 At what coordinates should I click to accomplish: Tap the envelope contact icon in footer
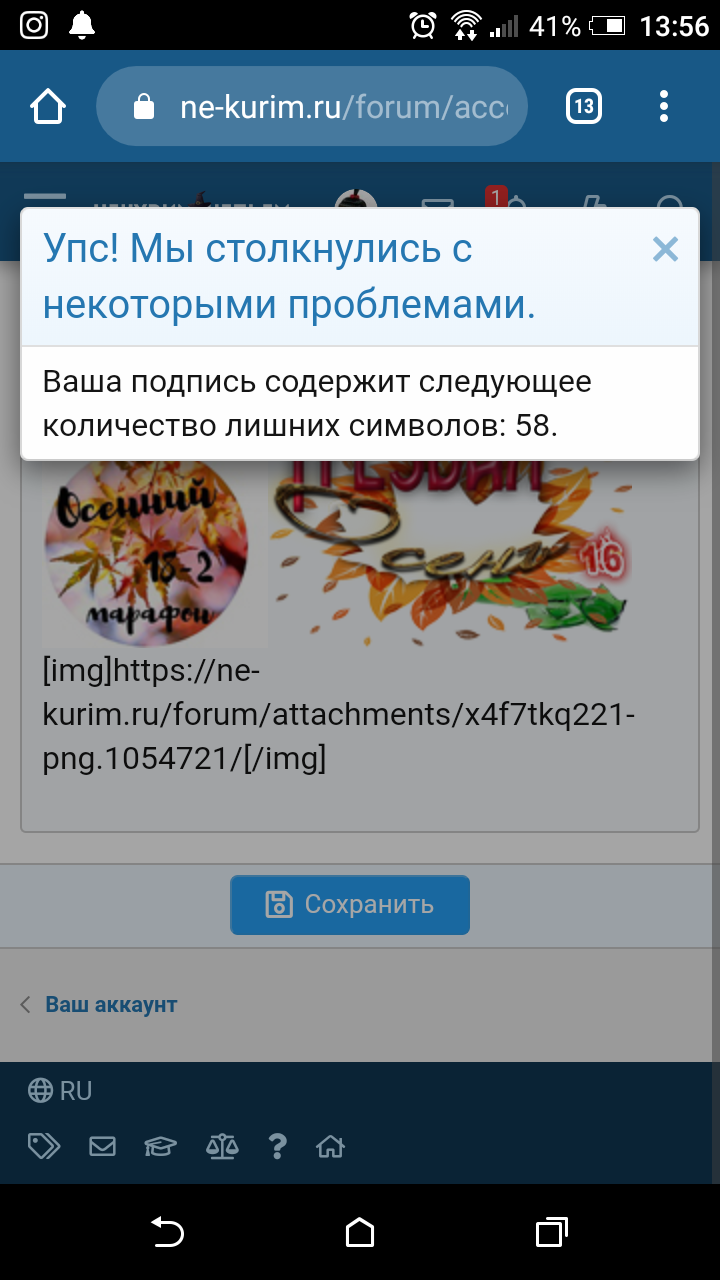(102, 1146)
